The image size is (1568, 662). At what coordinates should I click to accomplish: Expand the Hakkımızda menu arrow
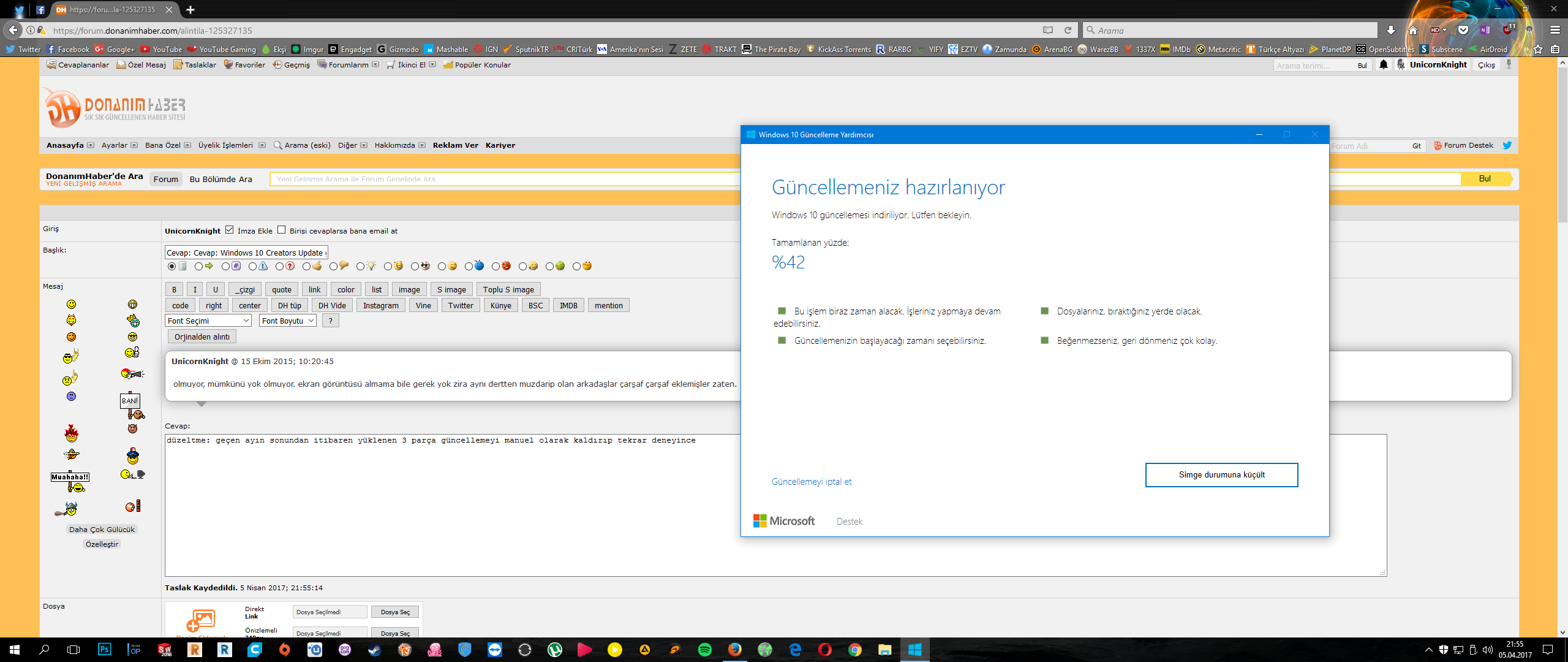click(422, 145)
